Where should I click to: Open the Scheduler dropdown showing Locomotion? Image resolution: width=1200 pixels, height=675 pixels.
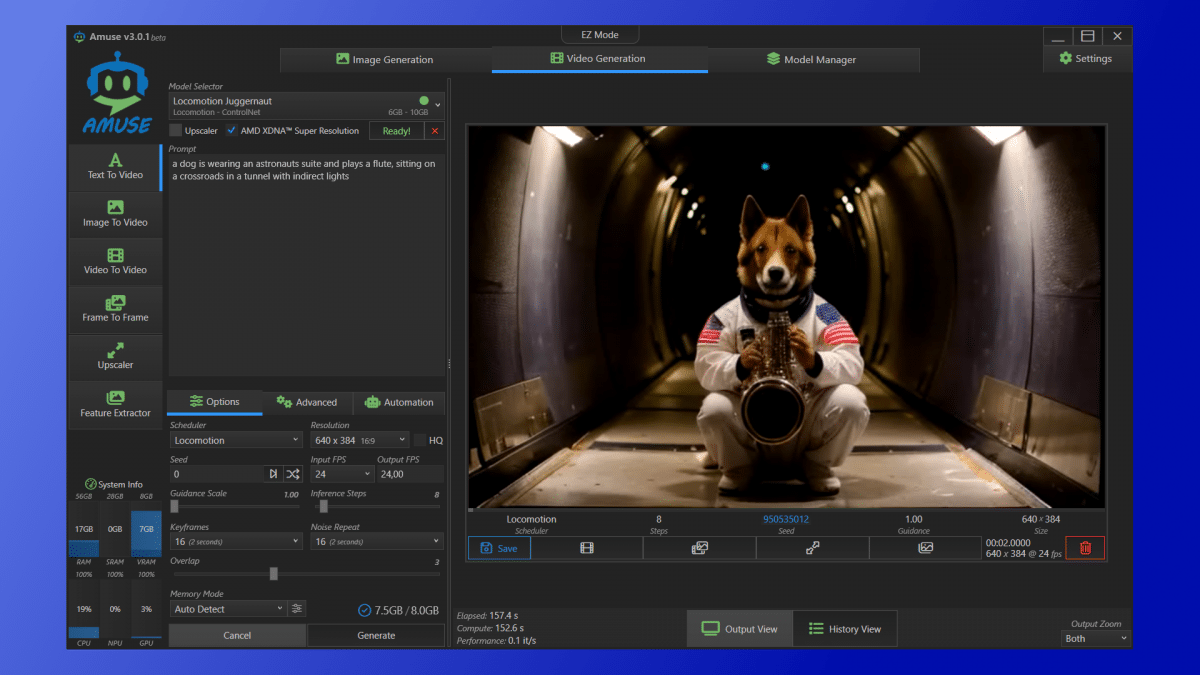[236, 440]
